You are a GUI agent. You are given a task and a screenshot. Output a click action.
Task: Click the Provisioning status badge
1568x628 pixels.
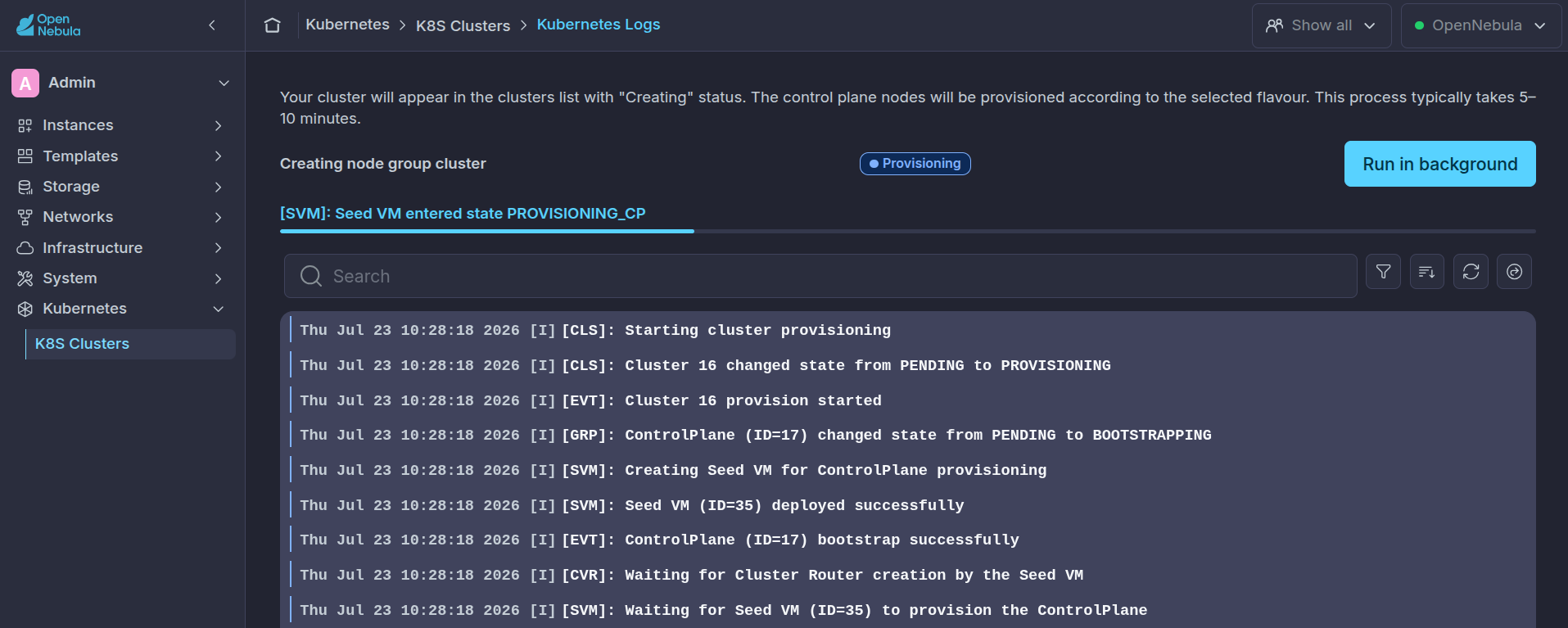coord(915,164)
